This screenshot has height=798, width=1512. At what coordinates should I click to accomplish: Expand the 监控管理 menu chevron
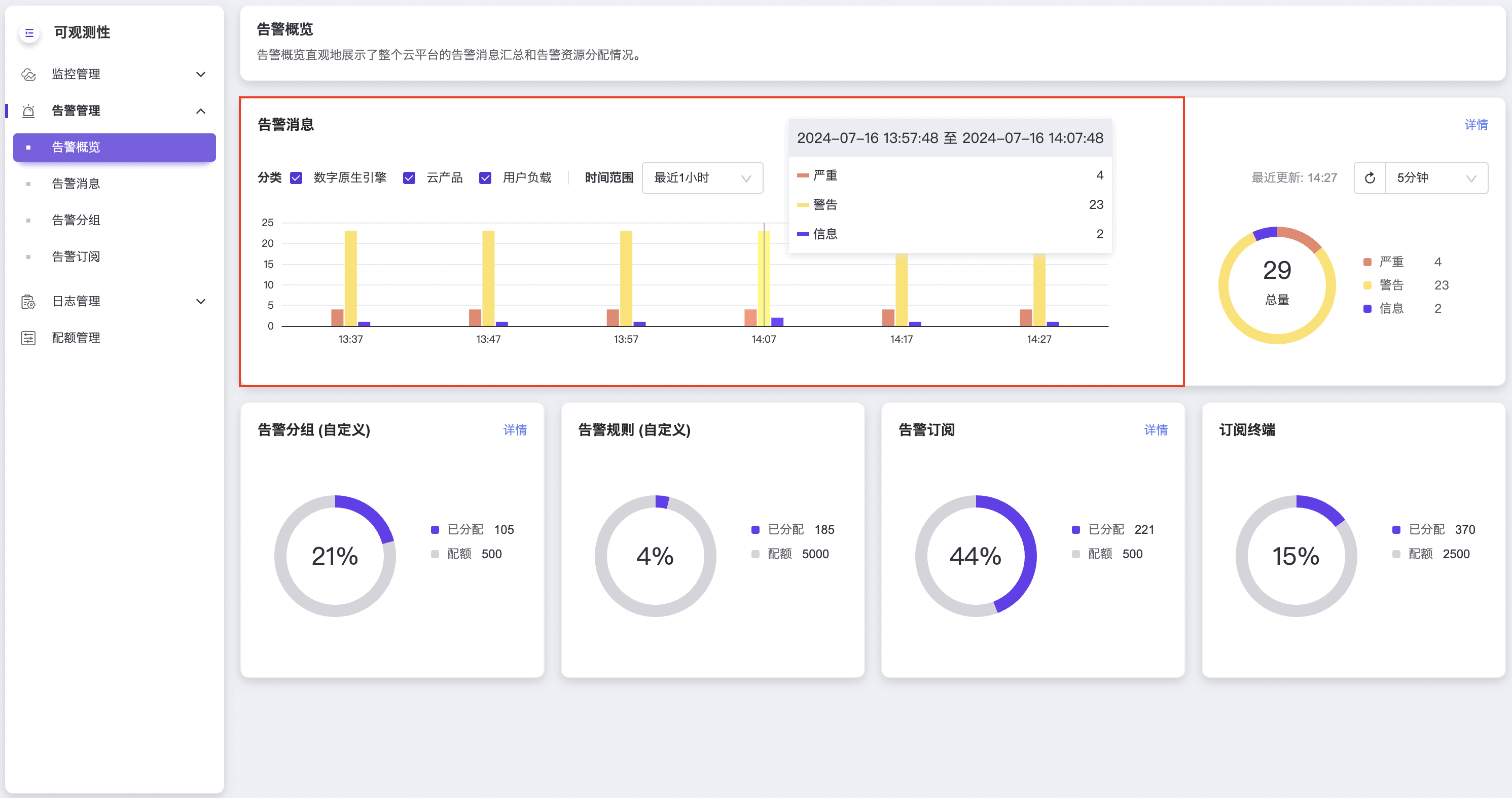tap(201, 75)
